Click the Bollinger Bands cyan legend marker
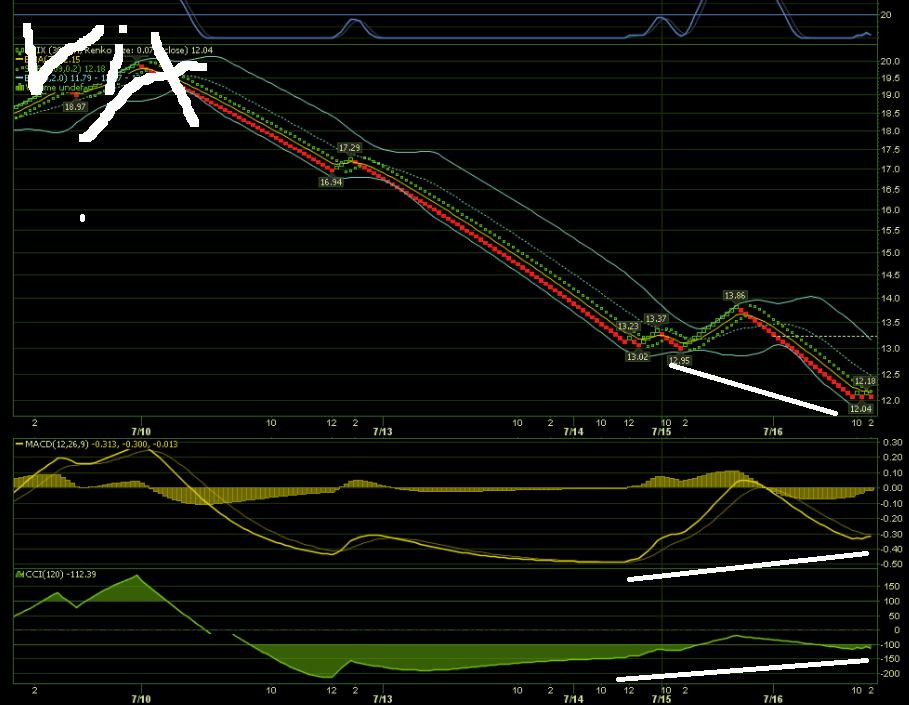Viewport: 909px width, 705px height. (x=19, y=78)
